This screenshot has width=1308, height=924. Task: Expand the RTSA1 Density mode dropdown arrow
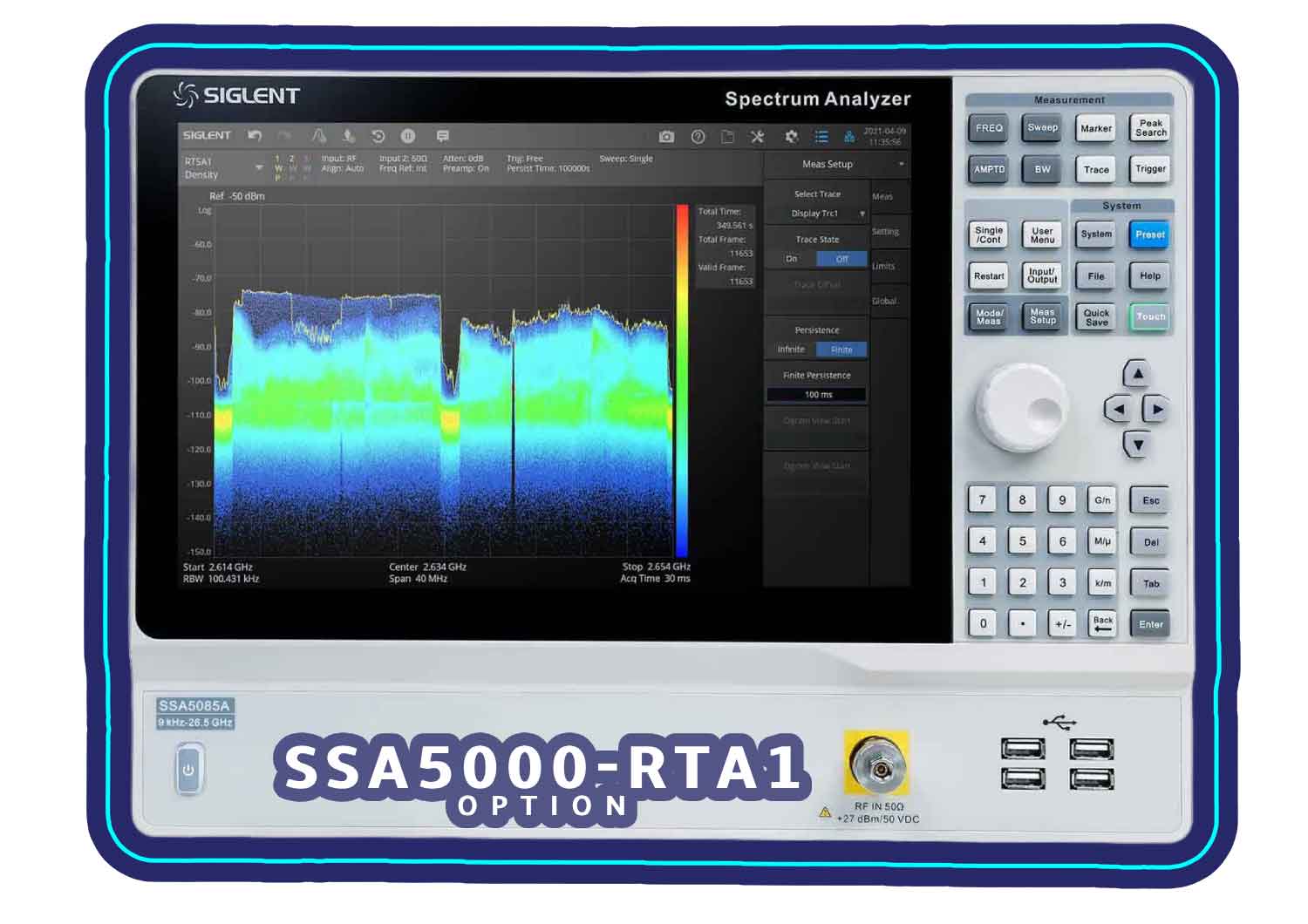click(259, 167)
